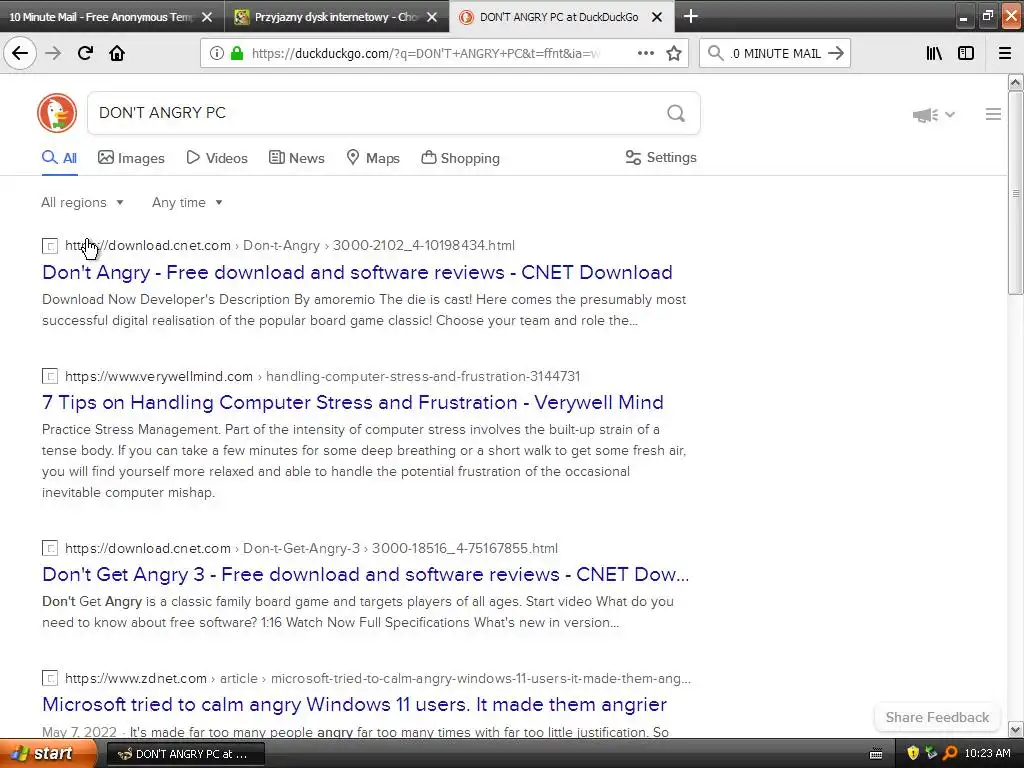This screenshot has width=1024, height=768.
Task: Open the search Settings dropdown
Action: 661,157
